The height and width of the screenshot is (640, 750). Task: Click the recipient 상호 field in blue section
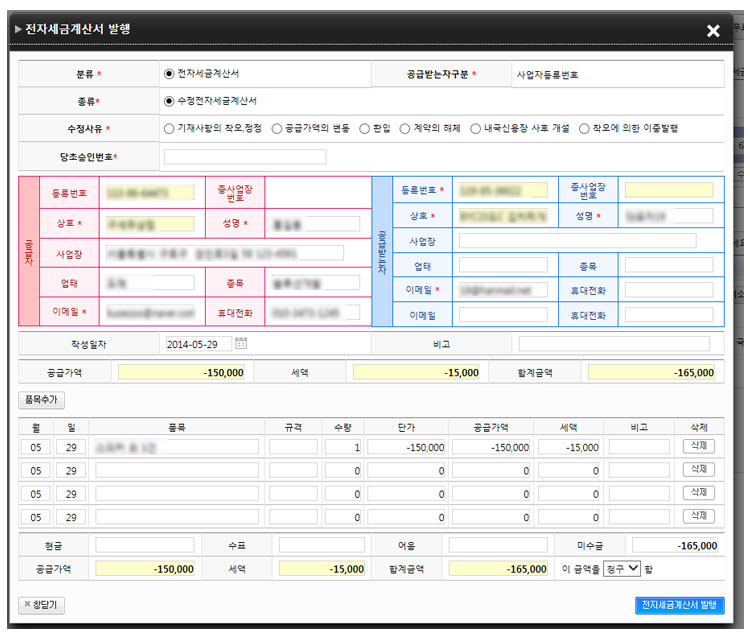click(503, 216)
